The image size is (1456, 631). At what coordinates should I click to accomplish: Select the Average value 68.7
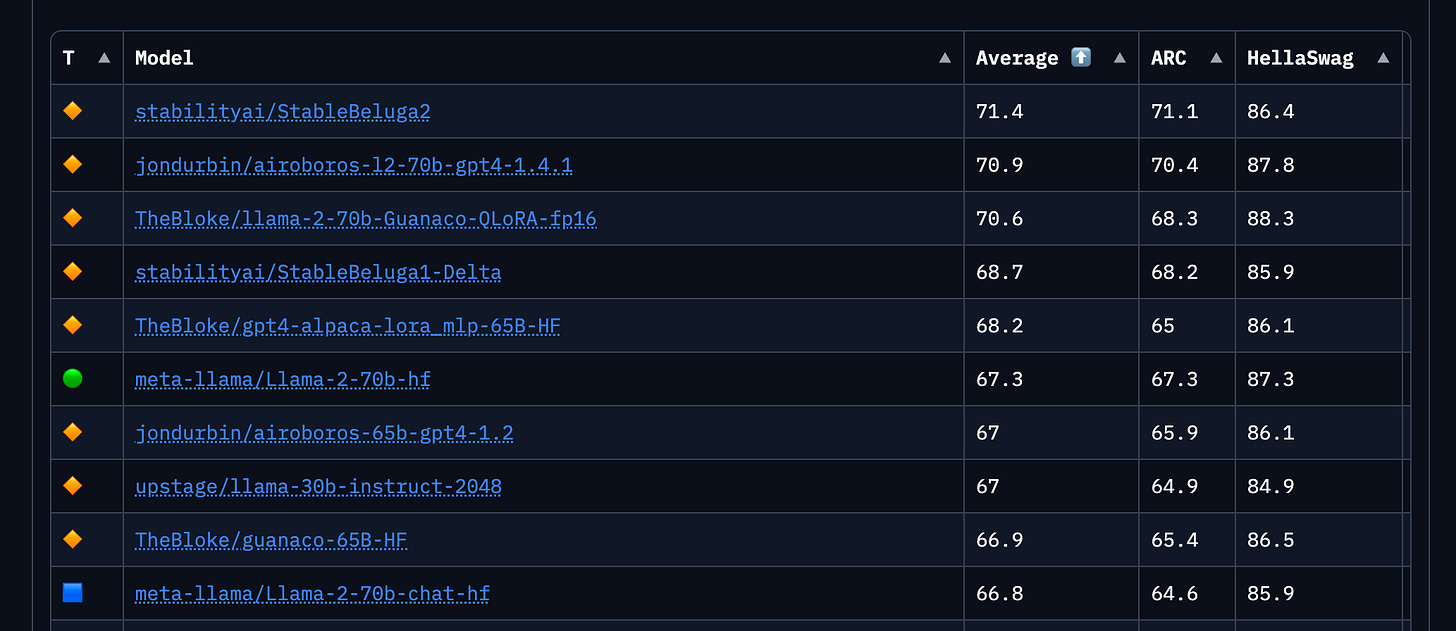point(1000,272)
